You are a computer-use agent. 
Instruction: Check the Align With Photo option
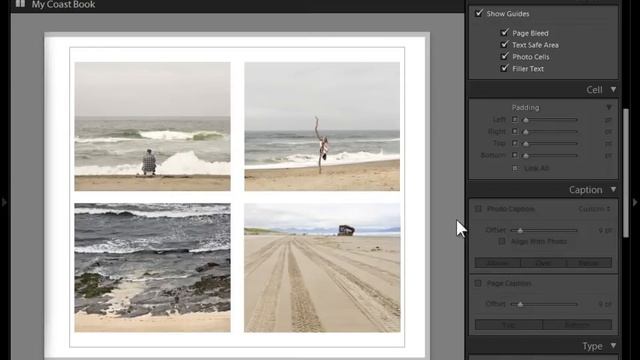pos(502,241)
